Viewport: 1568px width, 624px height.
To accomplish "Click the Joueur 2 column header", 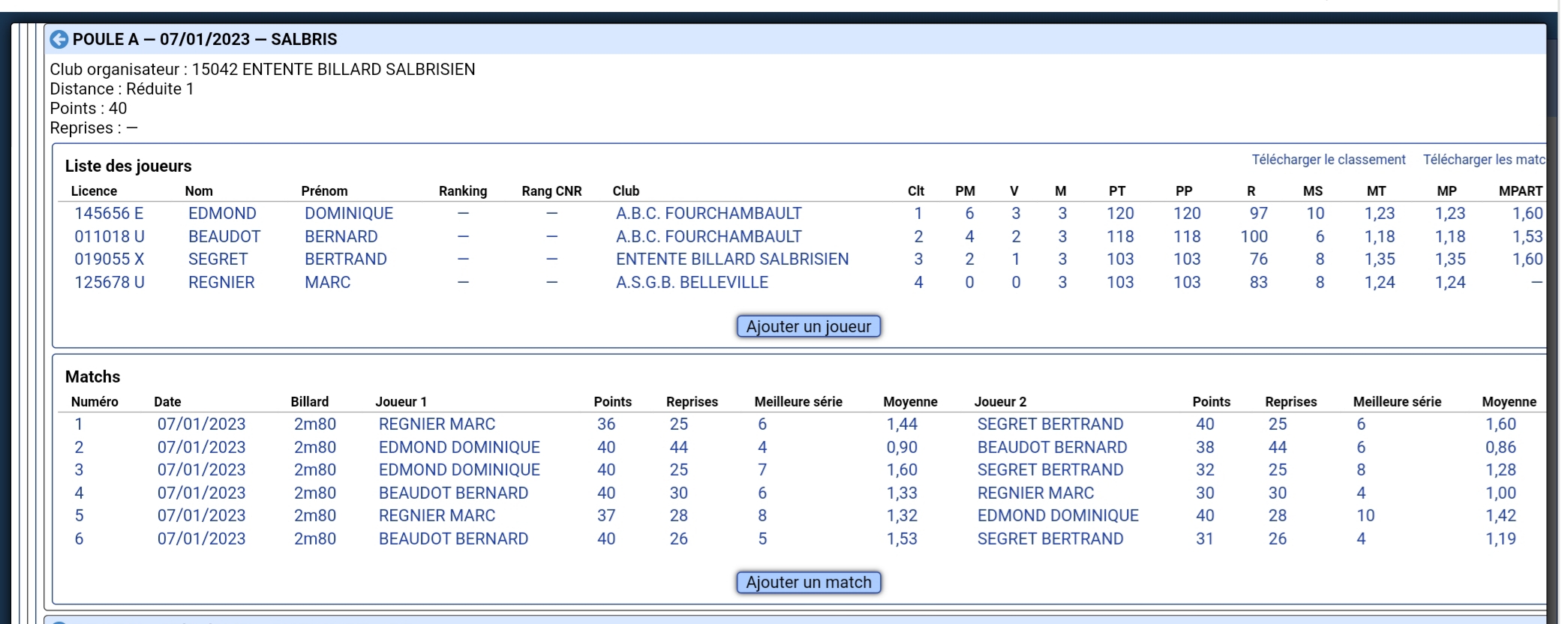I will pos(1000,402).
